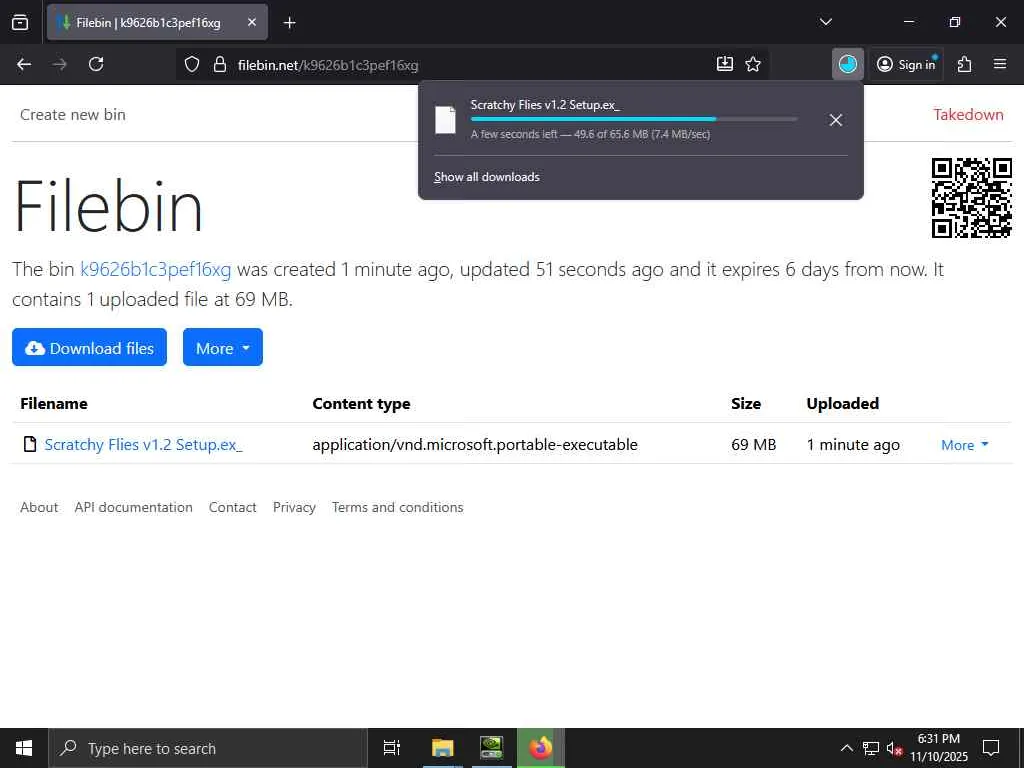Click the taskbar search box

208,748
